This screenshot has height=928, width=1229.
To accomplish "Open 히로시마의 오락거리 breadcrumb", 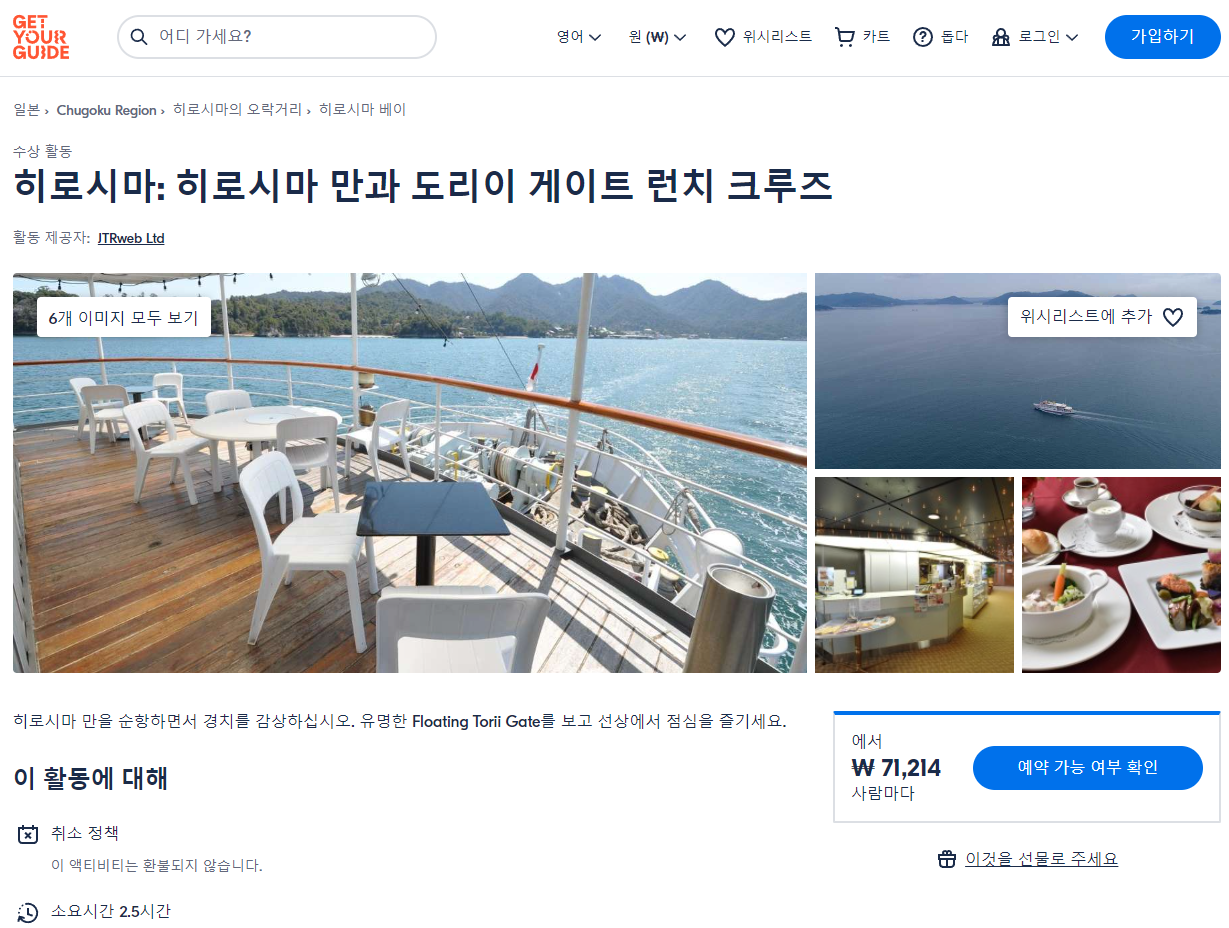I will coord(237,110).
